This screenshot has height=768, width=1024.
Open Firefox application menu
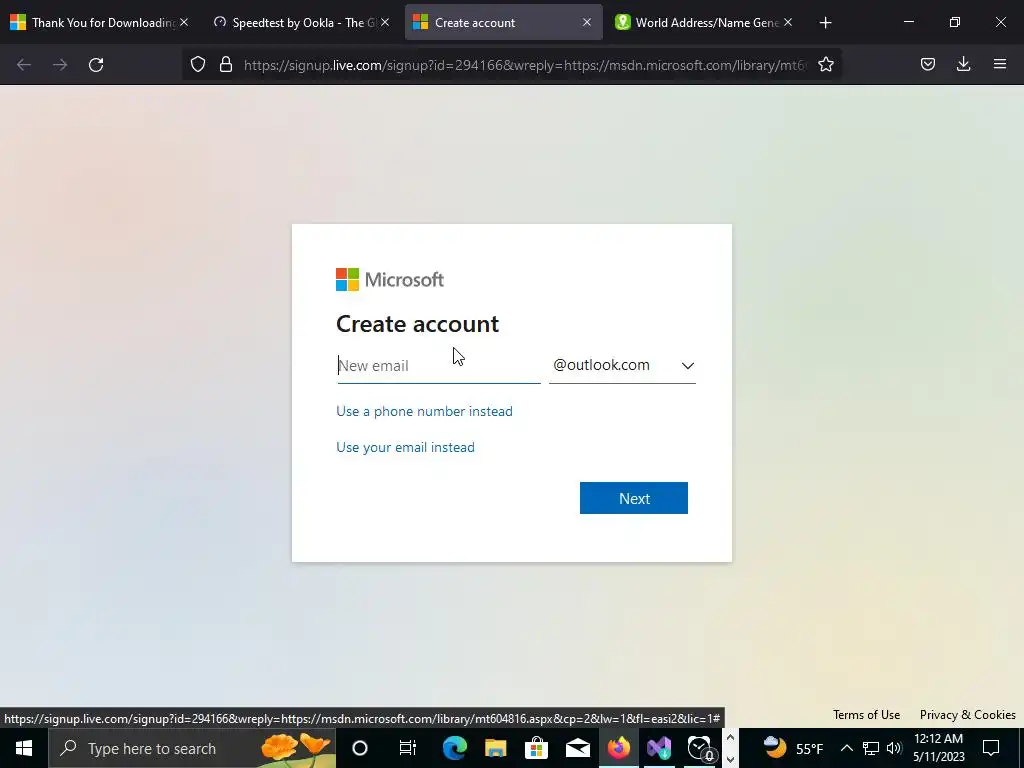(1000, 64)
